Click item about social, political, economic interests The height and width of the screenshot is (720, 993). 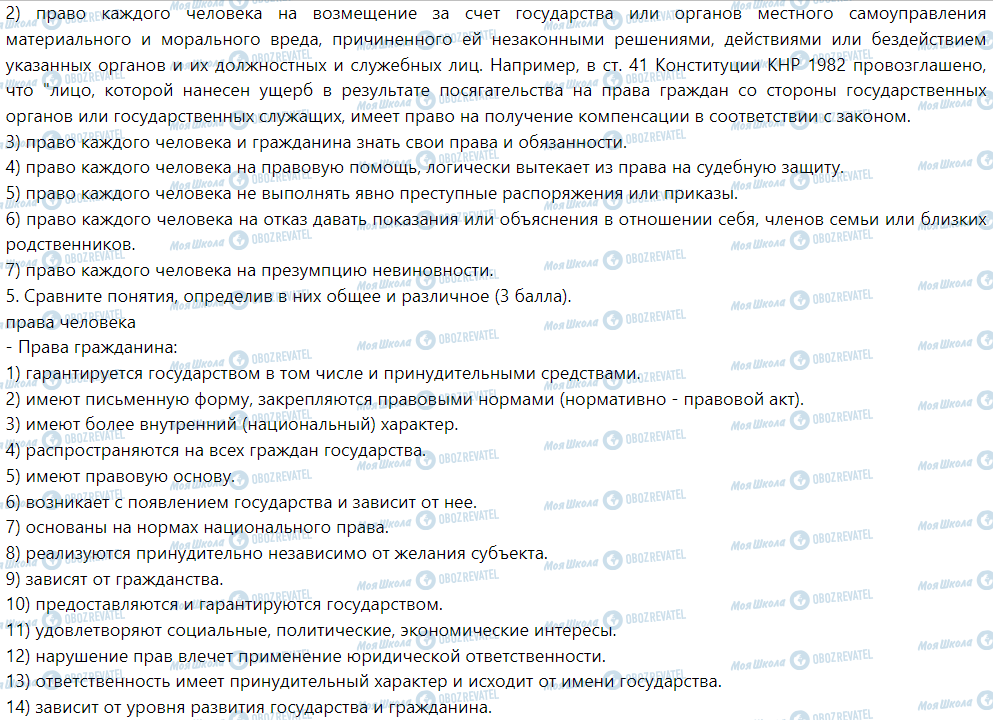(x=311, y=631)
